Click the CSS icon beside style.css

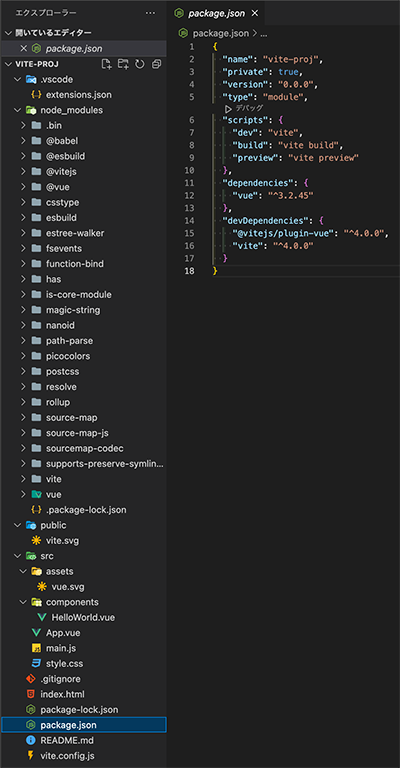[x=36, y=664]
